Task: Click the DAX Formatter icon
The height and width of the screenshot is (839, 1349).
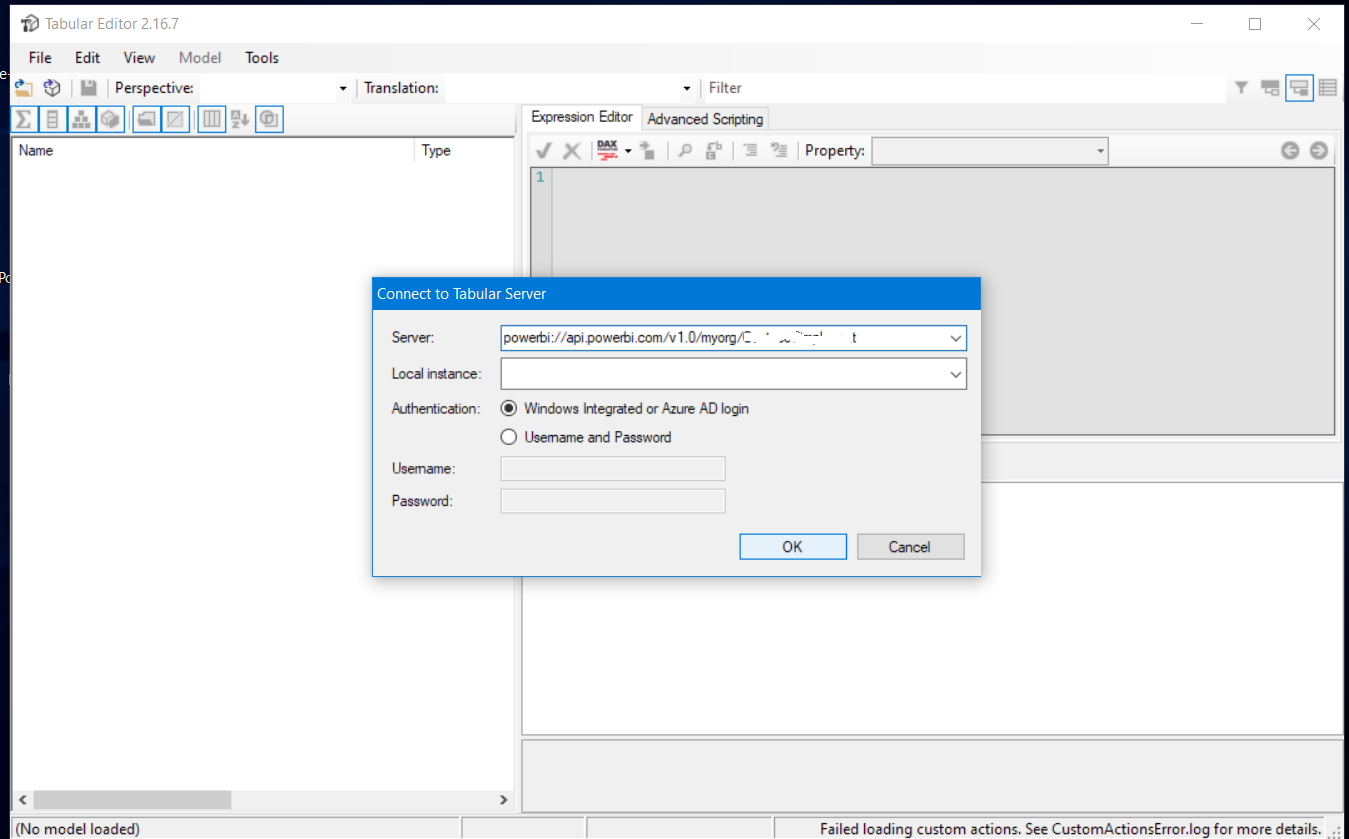Action: (607, 150)
